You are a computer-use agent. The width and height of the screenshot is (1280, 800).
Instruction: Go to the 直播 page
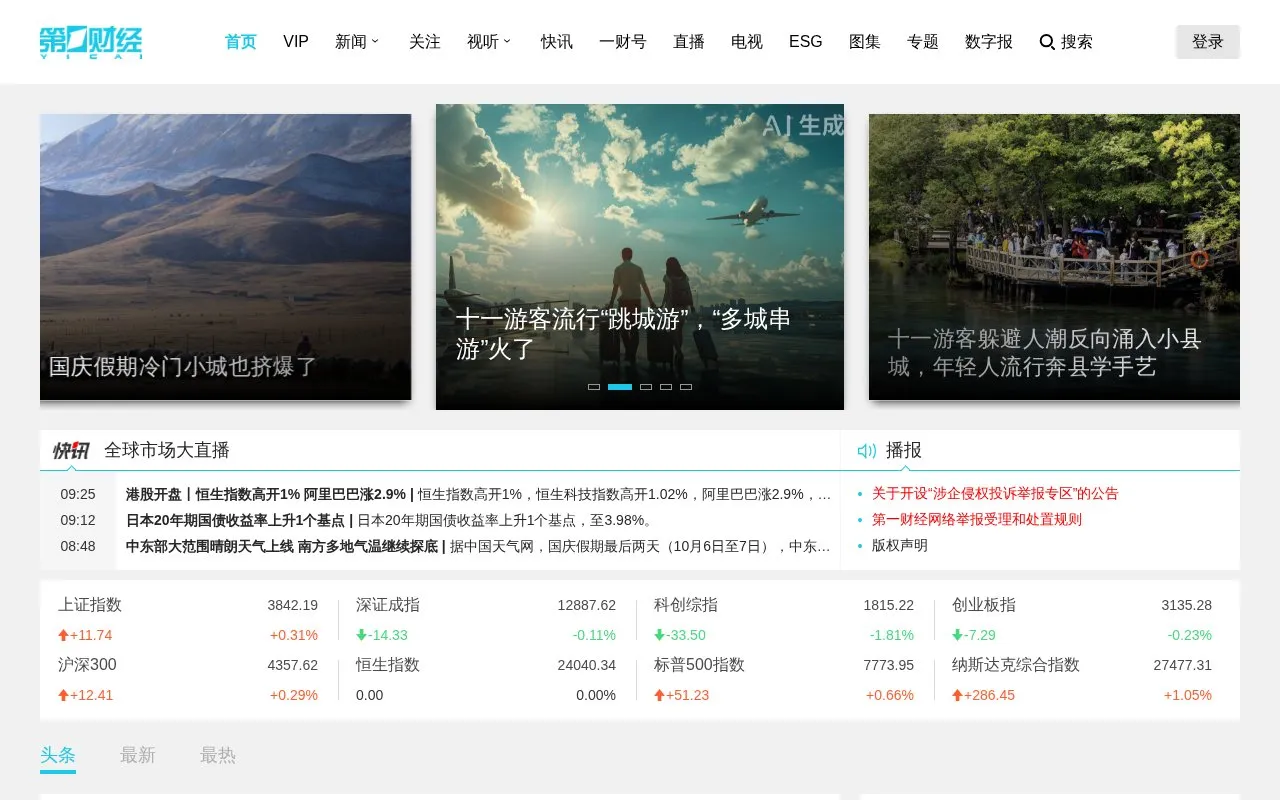click(689, 42)
